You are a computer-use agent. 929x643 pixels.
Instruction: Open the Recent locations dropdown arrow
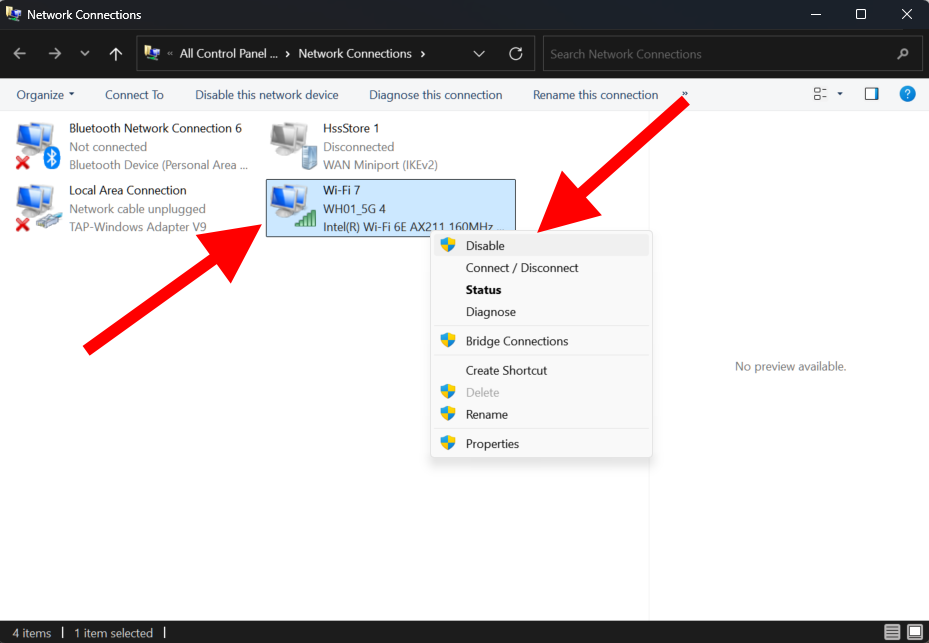[85, 54]
